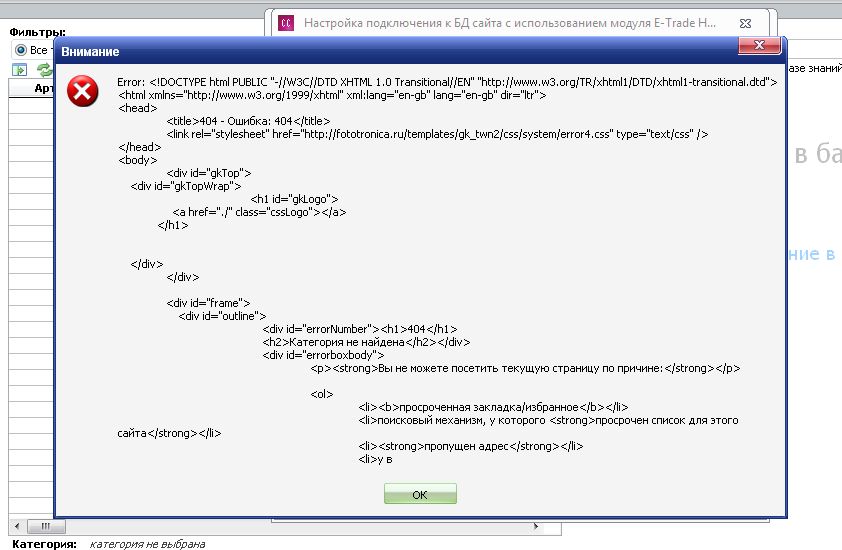Close the Настройка подключения к БД tab
The image size is (842, 550).
(745, 23)
